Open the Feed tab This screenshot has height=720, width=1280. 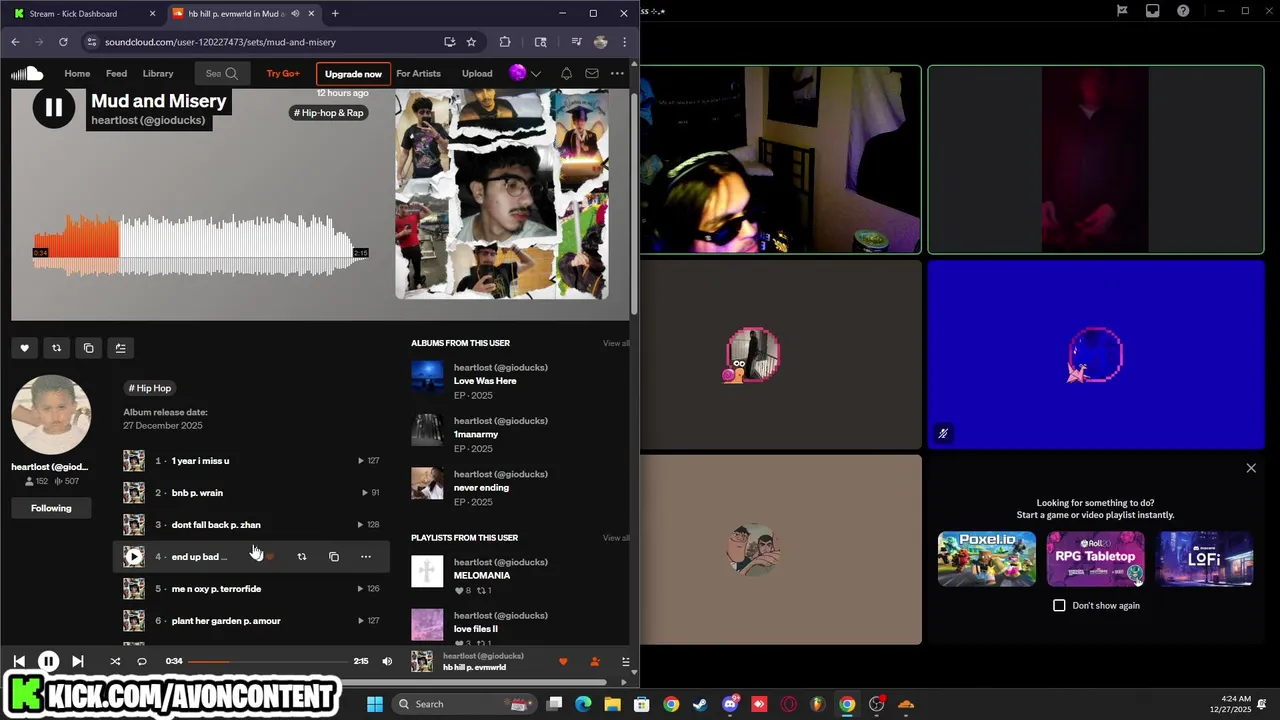pyautogui.click(x=116, y=73)
